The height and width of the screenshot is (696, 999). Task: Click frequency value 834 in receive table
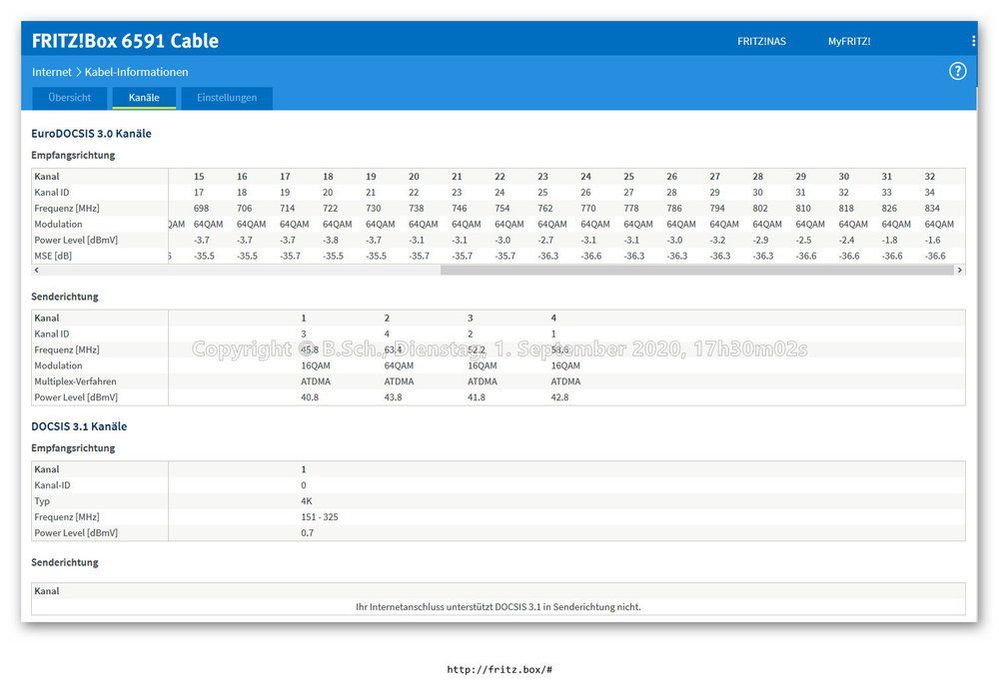(932, 208)
